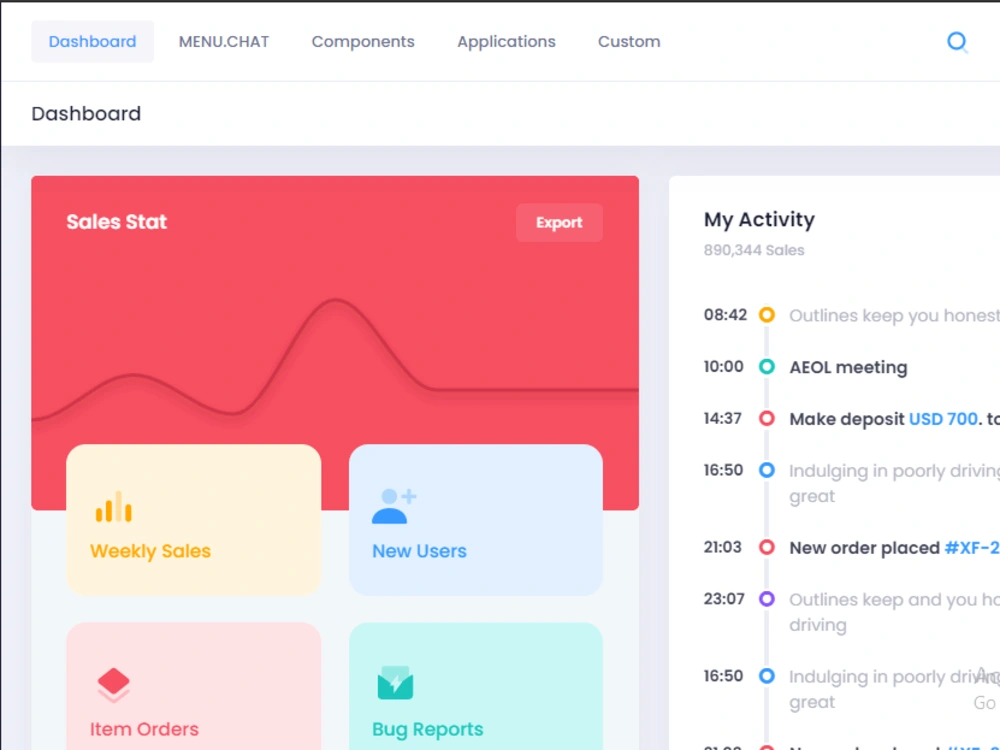Image resolution: width=1000 pixels, height=750 pixels.
Task: Click the 'My Activity' heading
Action: (x=759, y=219)
